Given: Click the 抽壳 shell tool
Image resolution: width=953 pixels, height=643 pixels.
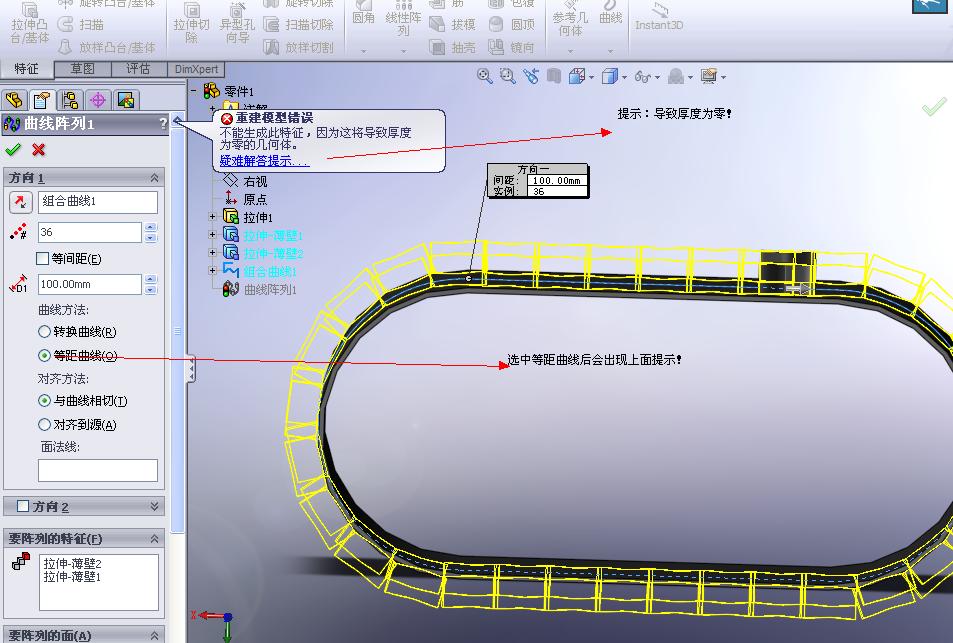Looking at the screenshot, I should 452,47.
